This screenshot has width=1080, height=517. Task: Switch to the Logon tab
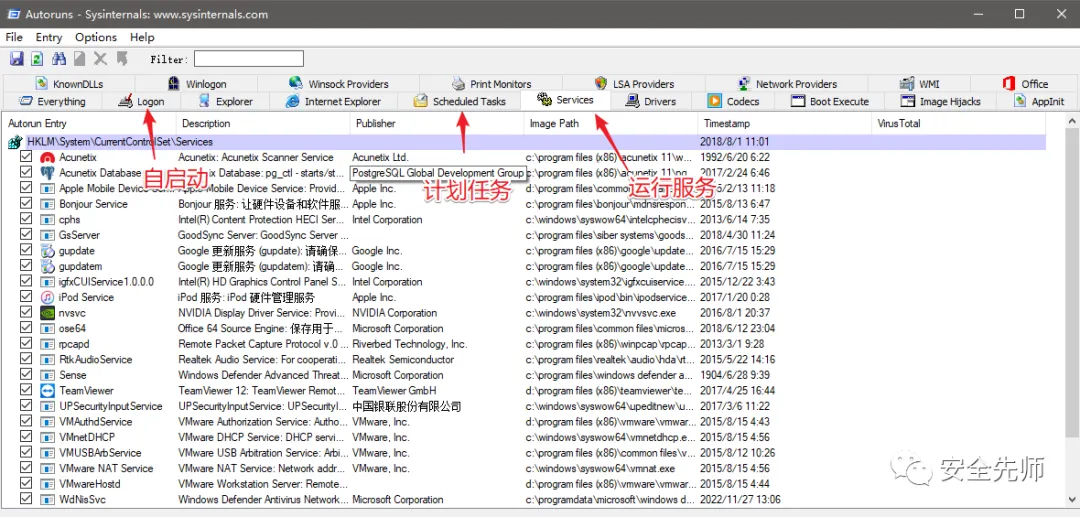pos(141,102)
